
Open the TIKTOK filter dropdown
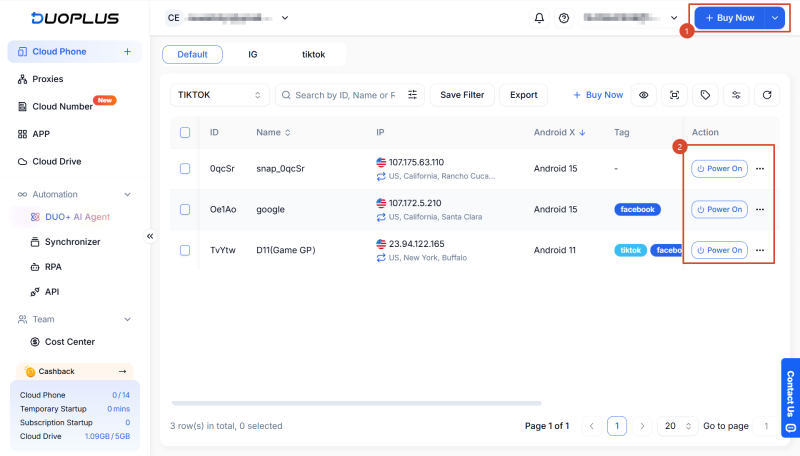point(219,95)
